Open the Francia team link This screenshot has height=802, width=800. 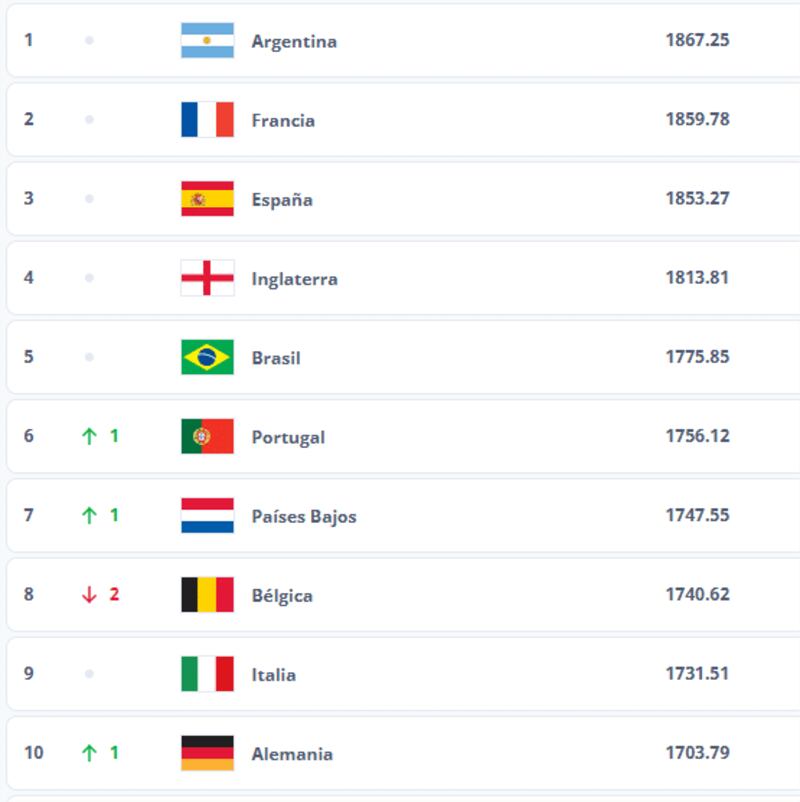(283, 121)
